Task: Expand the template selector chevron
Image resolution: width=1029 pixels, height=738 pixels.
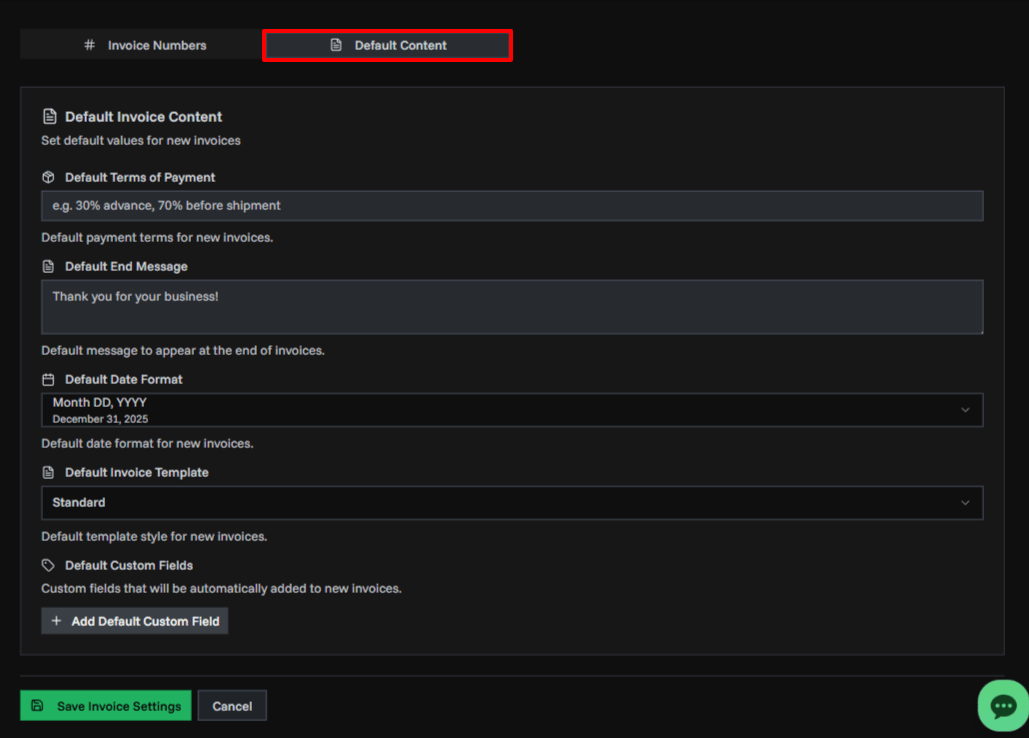Action: (965, 502)
